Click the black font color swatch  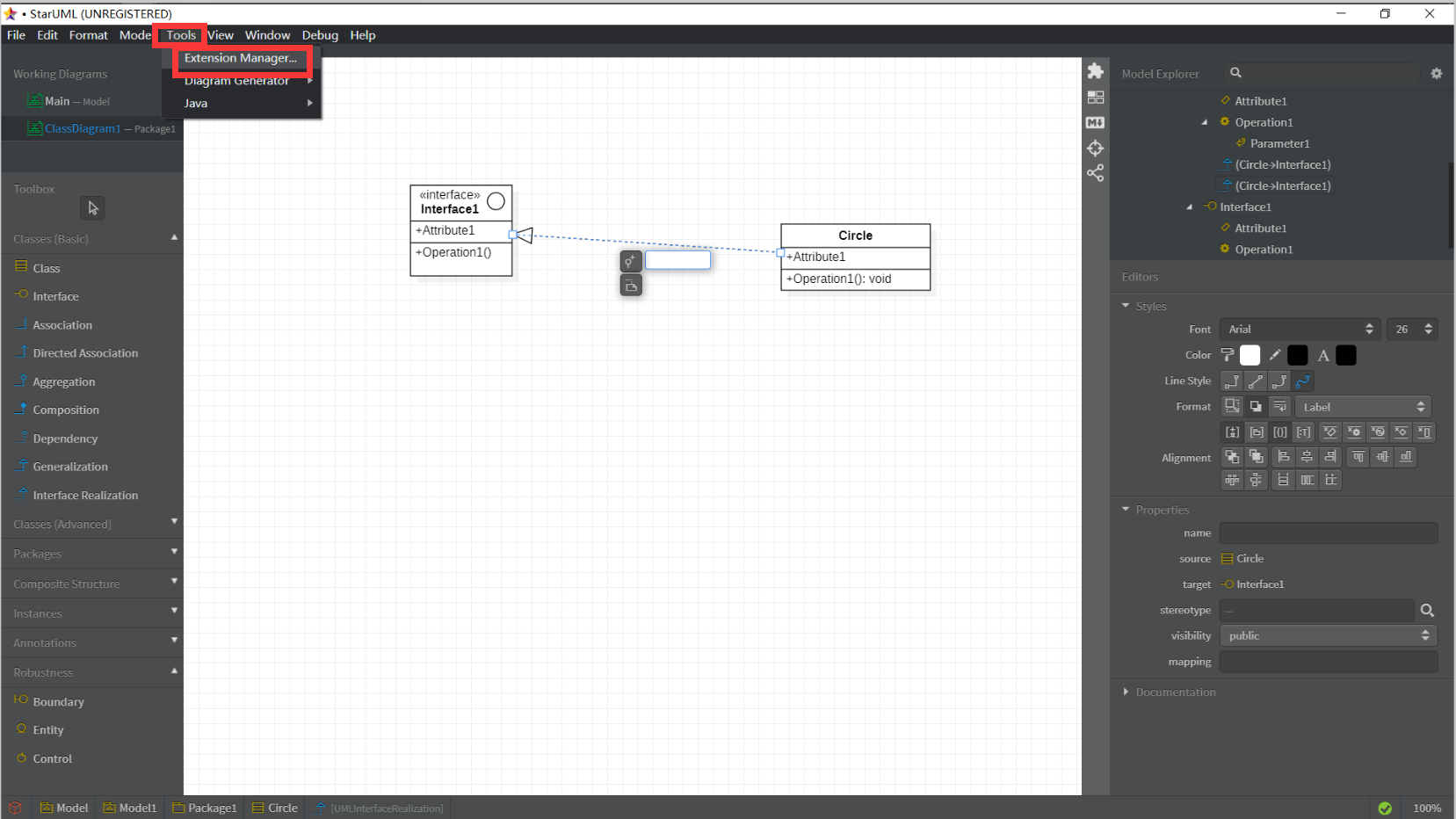click(1345, 355)
